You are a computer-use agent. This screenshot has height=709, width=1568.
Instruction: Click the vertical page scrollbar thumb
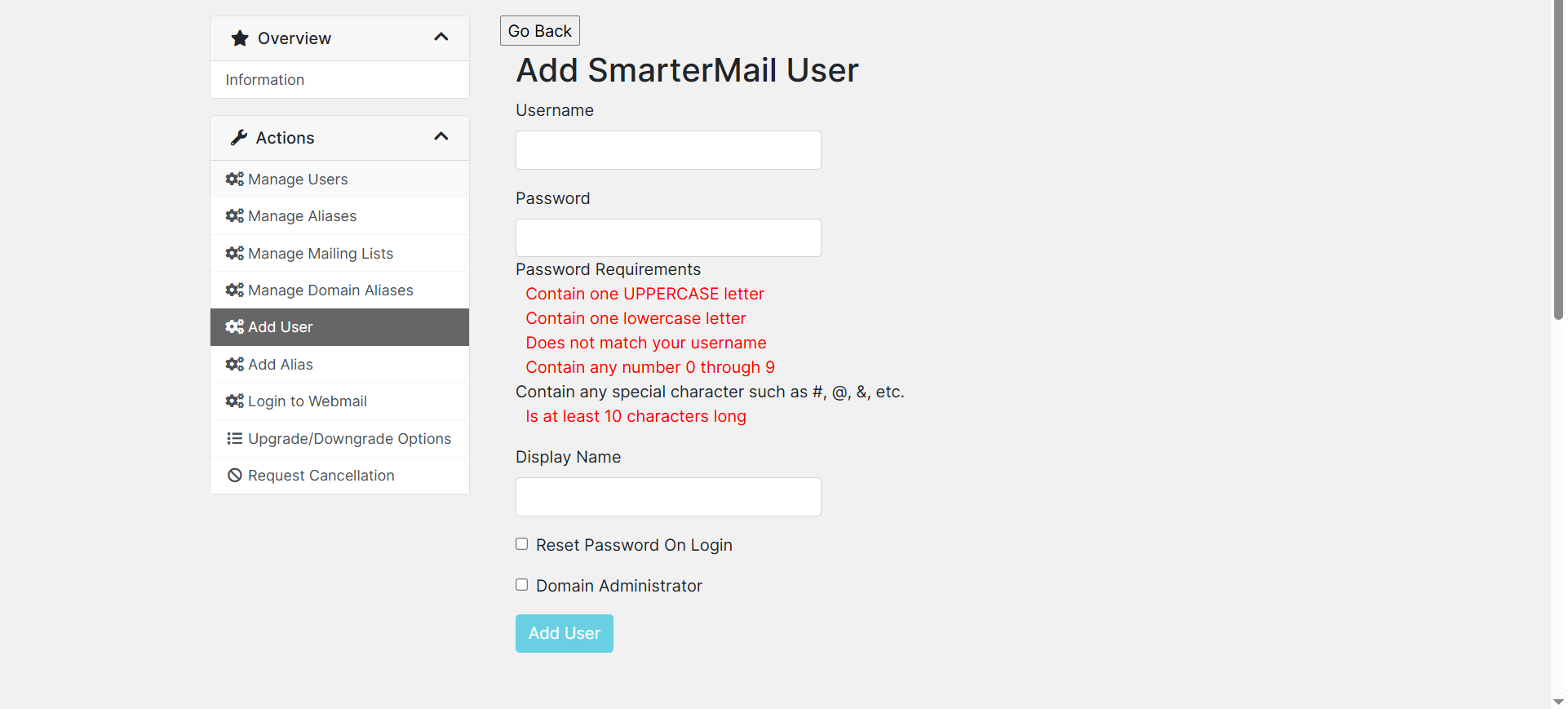coord(1558,163)
